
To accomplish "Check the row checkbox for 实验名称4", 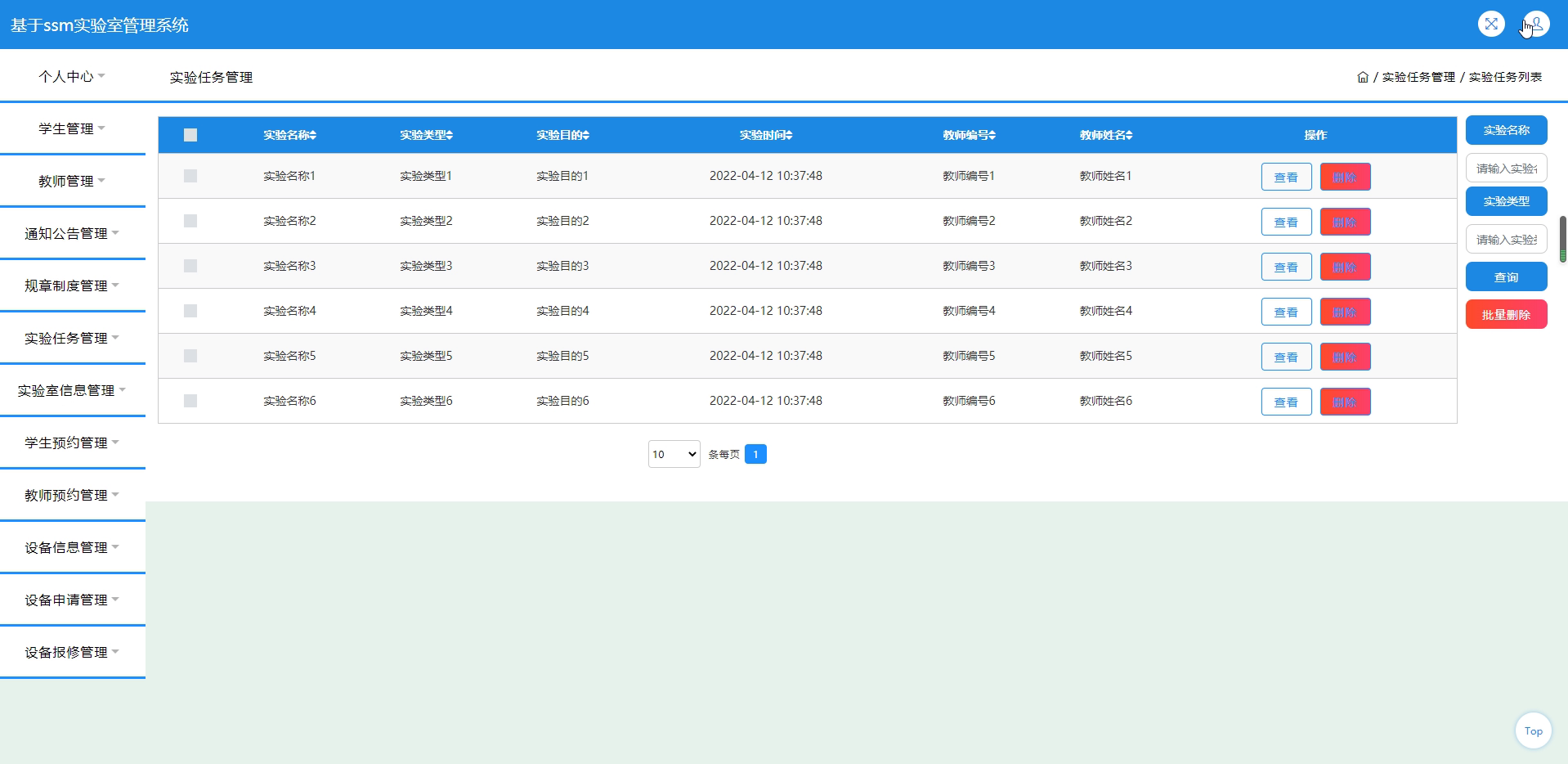I will (x=190, y=311).
